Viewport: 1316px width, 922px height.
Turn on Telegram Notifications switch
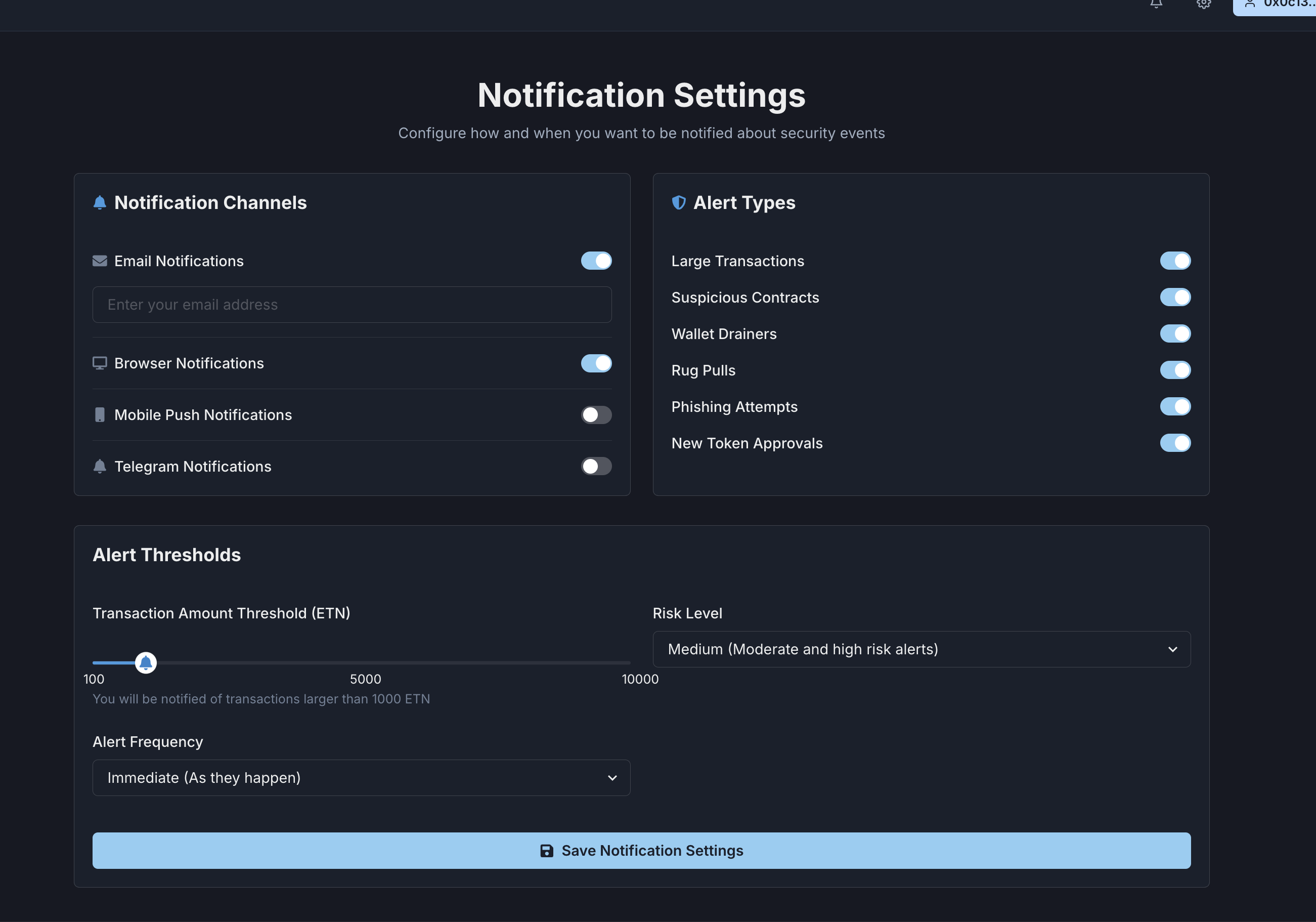point(596,466)
